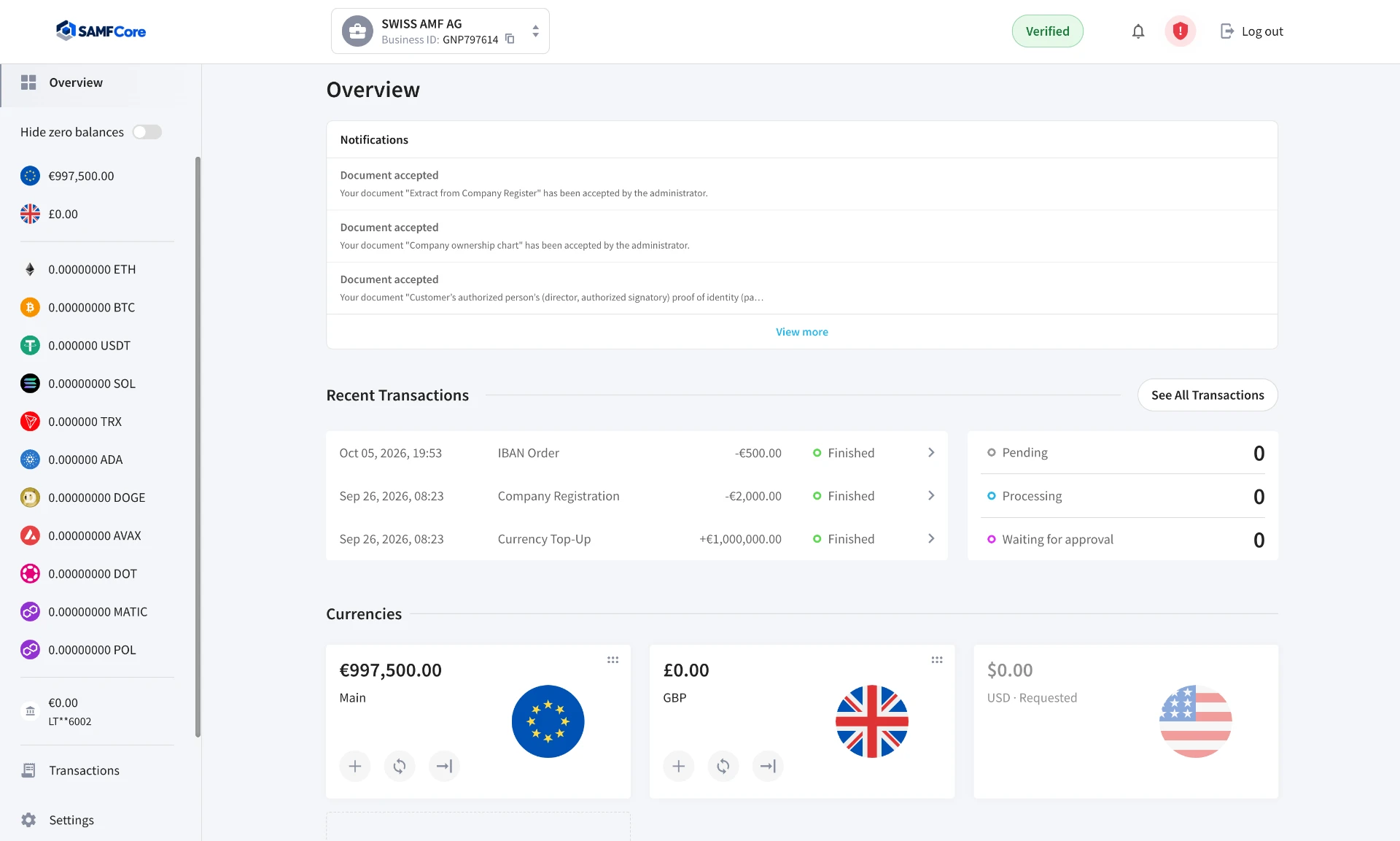Click View more notifications link
Viewport: 1400px width, 841px height.
(801, 332)
